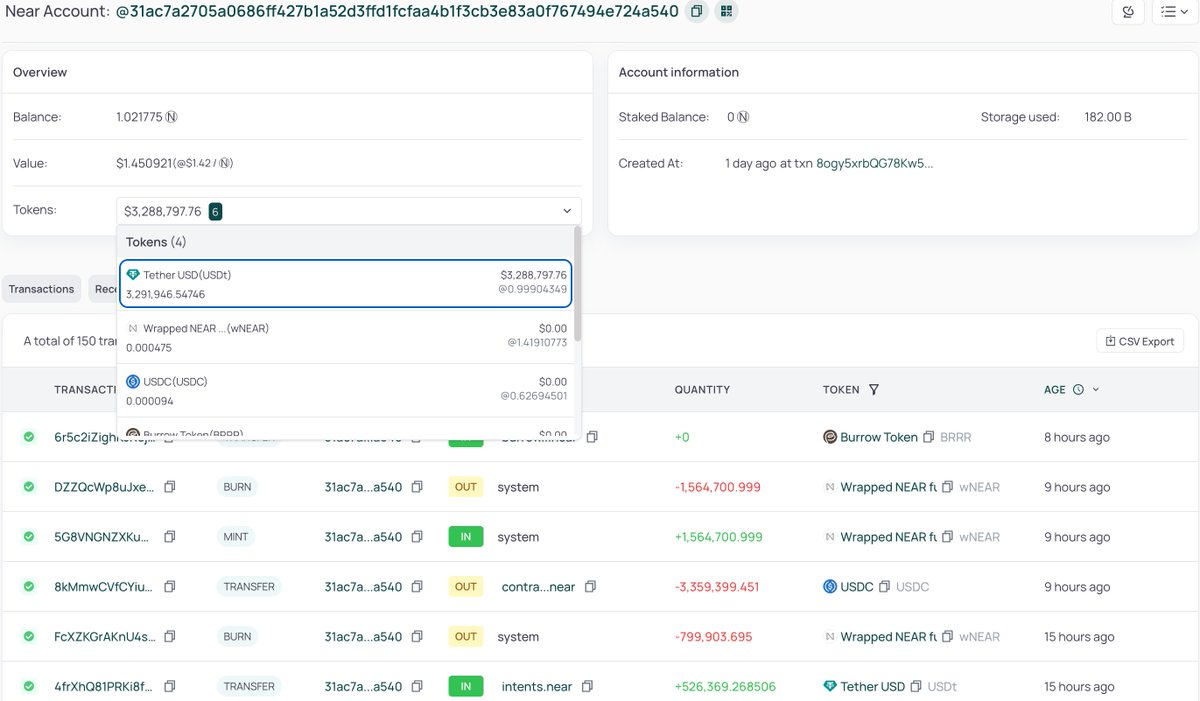
Task: Copy the Near account address
Action: tap(698, 12)
